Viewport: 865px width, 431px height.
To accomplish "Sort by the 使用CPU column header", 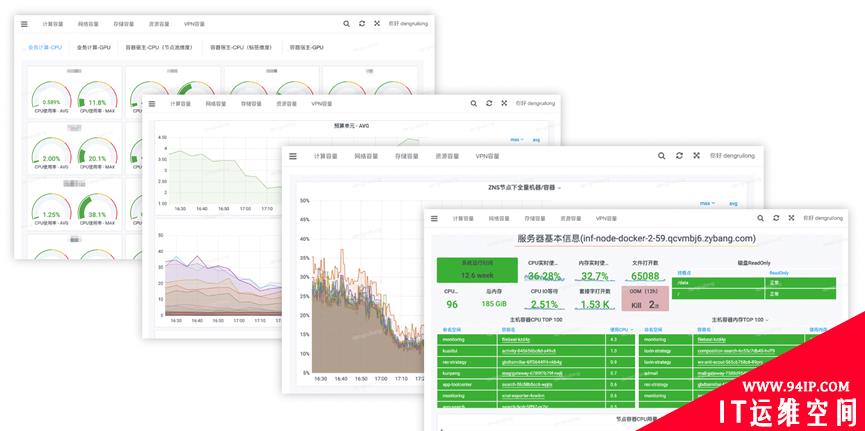I will click(621, 329).
